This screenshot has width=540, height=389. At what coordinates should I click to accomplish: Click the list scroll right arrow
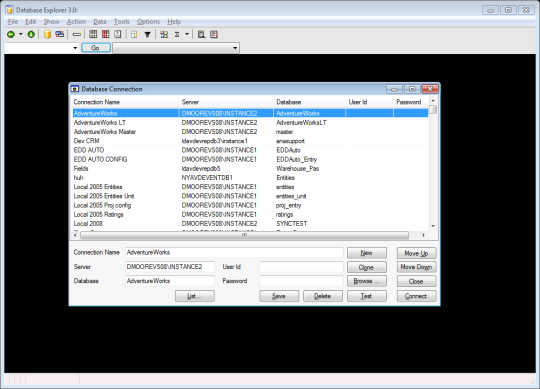423,235
